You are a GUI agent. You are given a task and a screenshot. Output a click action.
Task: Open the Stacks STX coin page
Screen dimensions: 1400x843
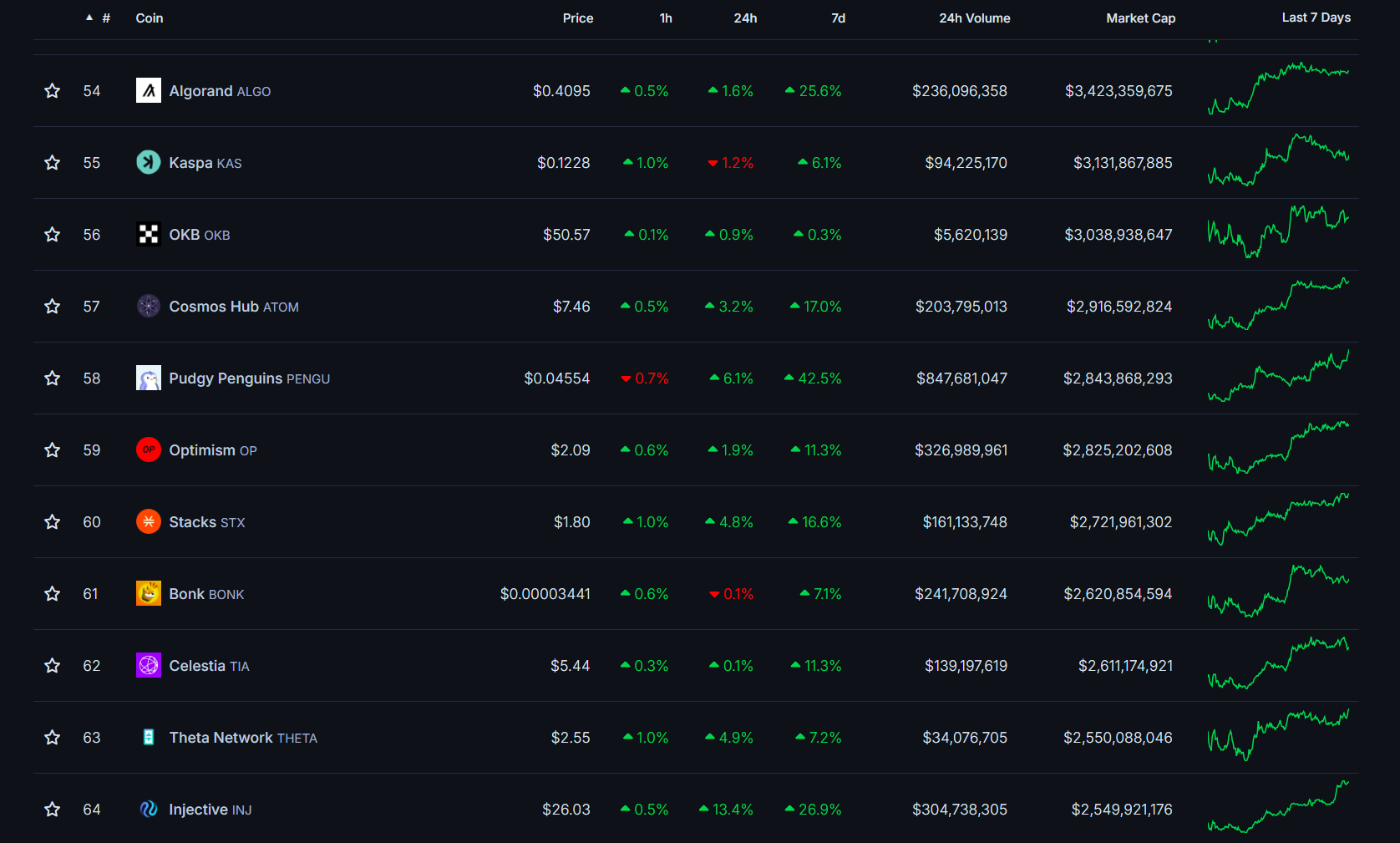click(x=207, y=522)
